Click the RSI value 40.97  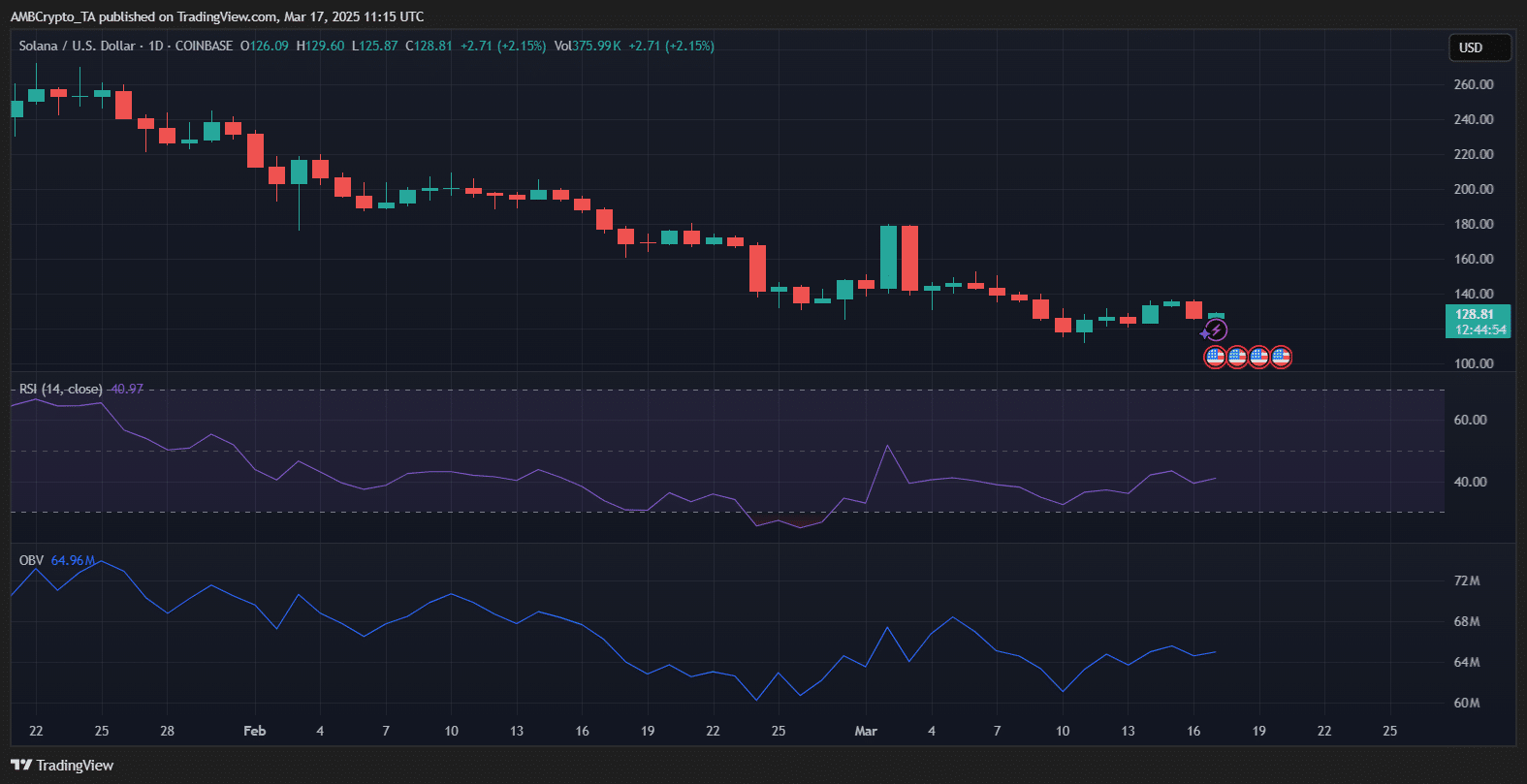126,389
